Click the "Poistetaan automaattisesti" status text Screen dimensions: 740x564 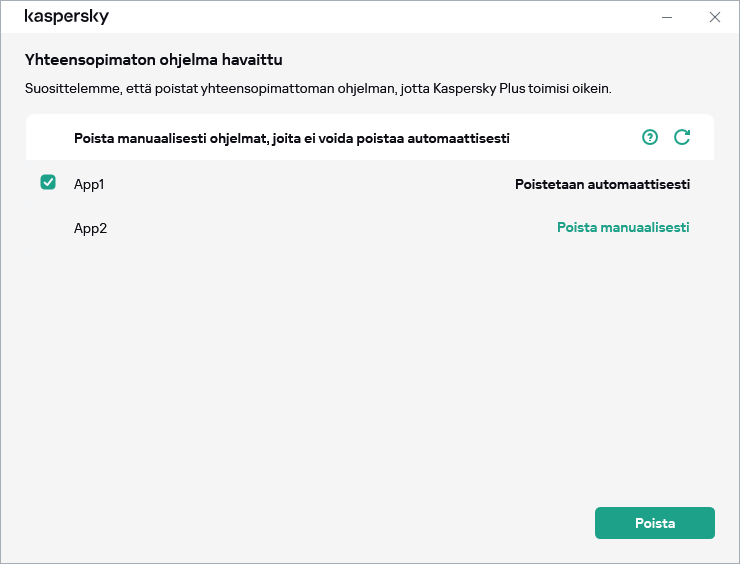tap(602, 184)
